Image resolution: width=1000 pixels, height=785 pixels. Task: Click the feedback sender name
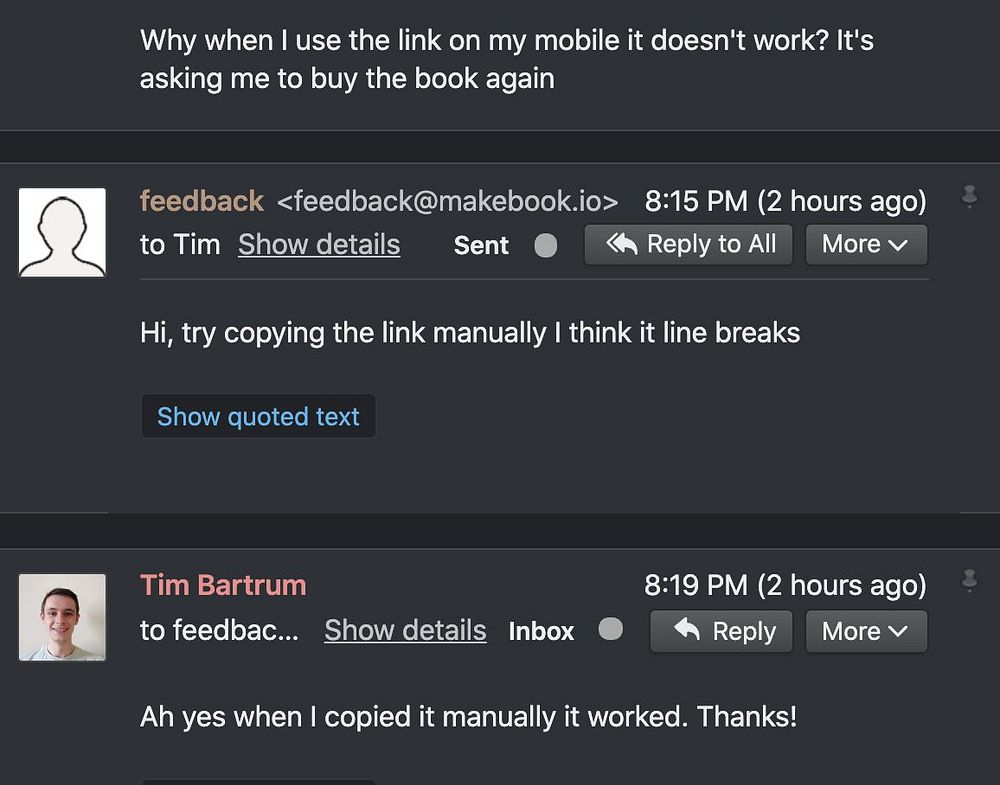click(201, 201)
